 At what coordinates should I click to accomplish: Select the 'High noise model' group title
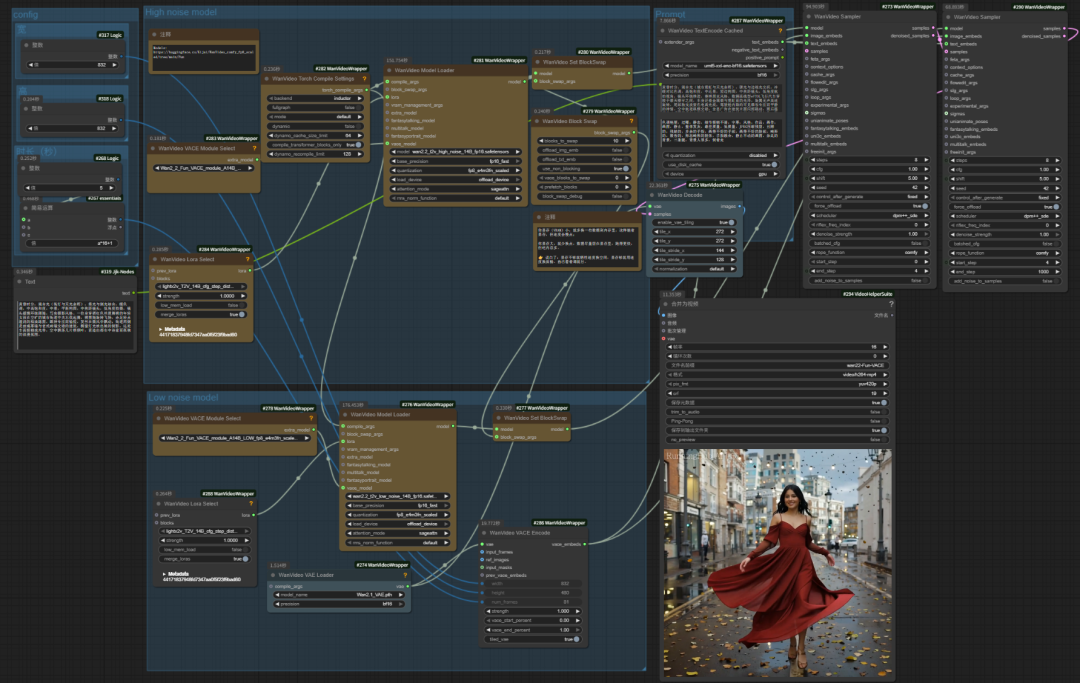(181, 12)
